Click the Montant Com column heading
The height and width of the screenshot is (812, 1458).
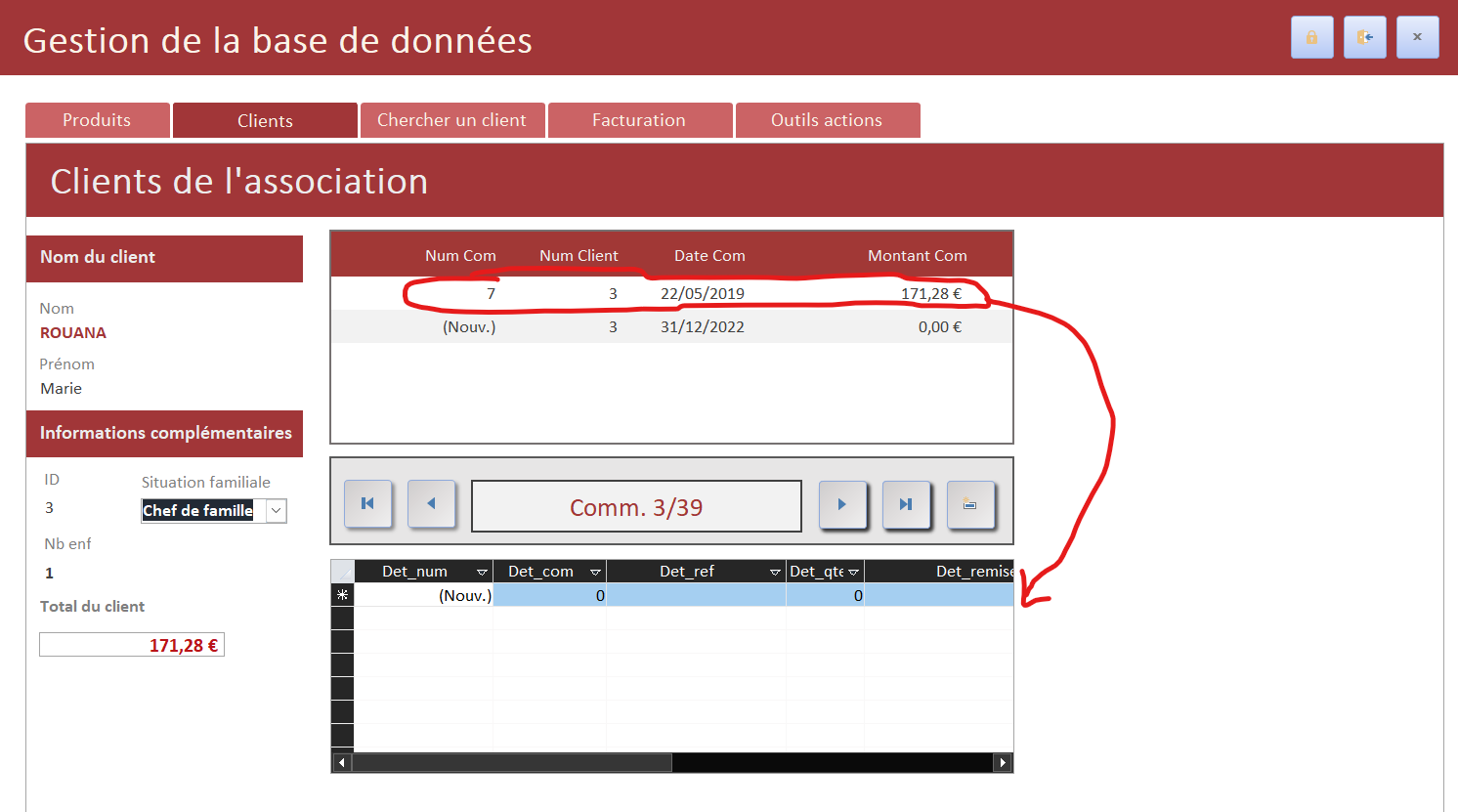click(918, 255)
